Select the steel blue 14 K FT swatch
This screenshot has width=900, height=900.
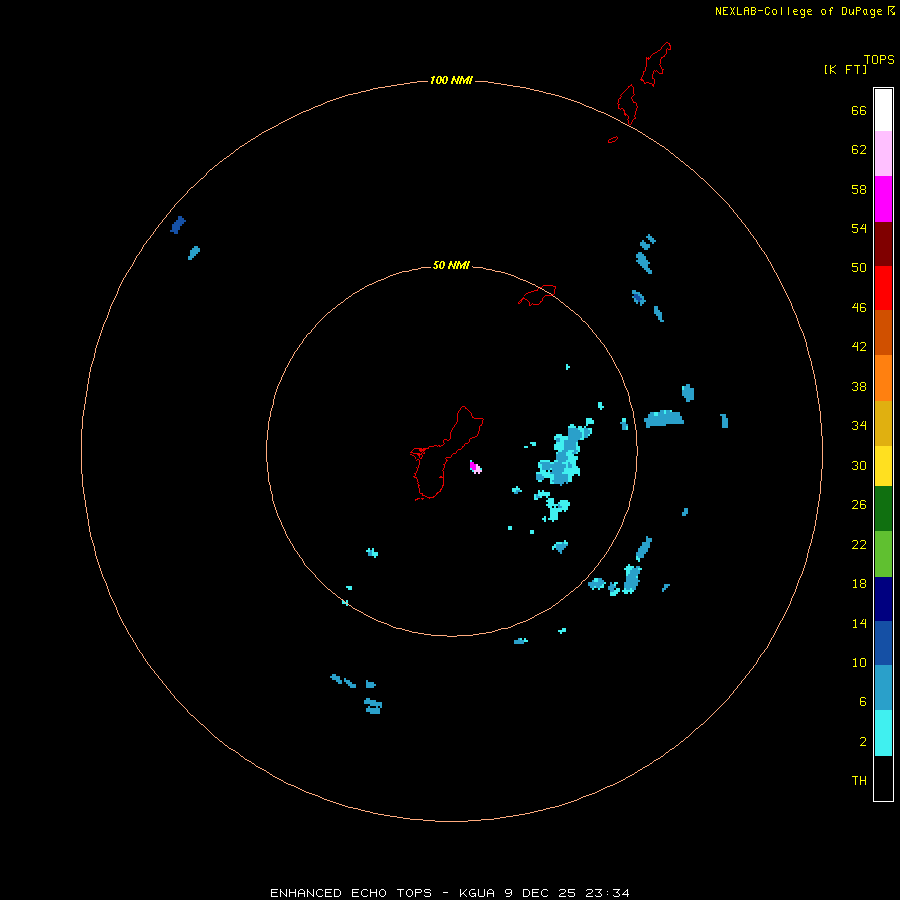pos(883,687)
